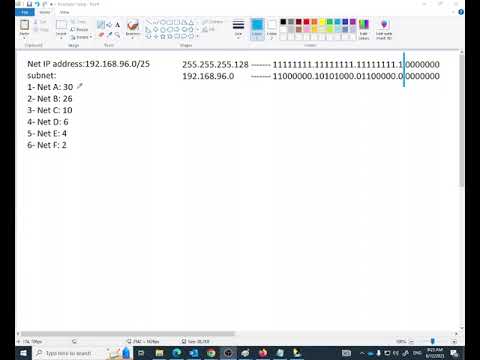Open the Edit colors dialog

[364, 29]
